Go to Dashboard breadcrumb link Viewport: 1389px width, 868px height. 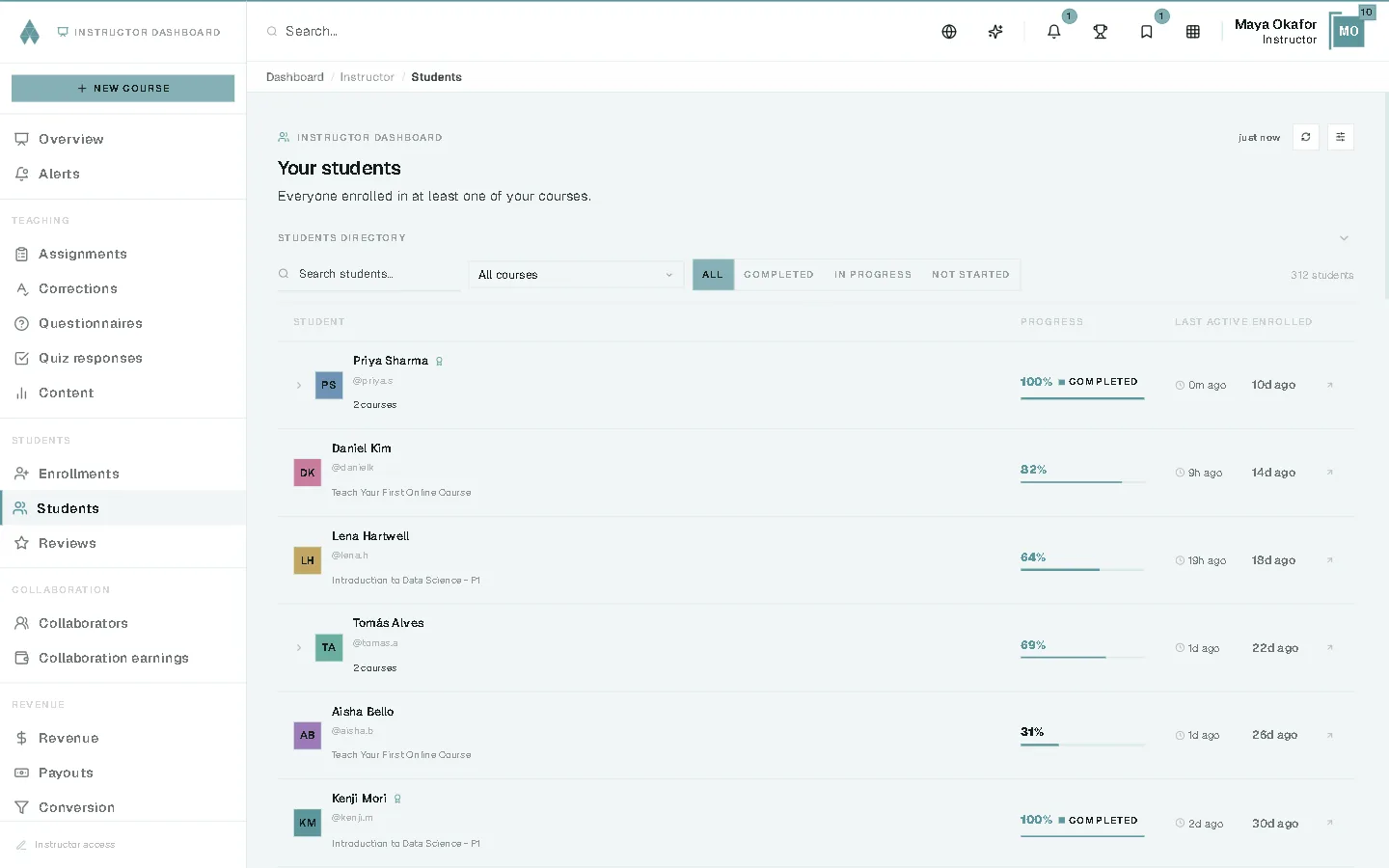(x=295, y=77)
